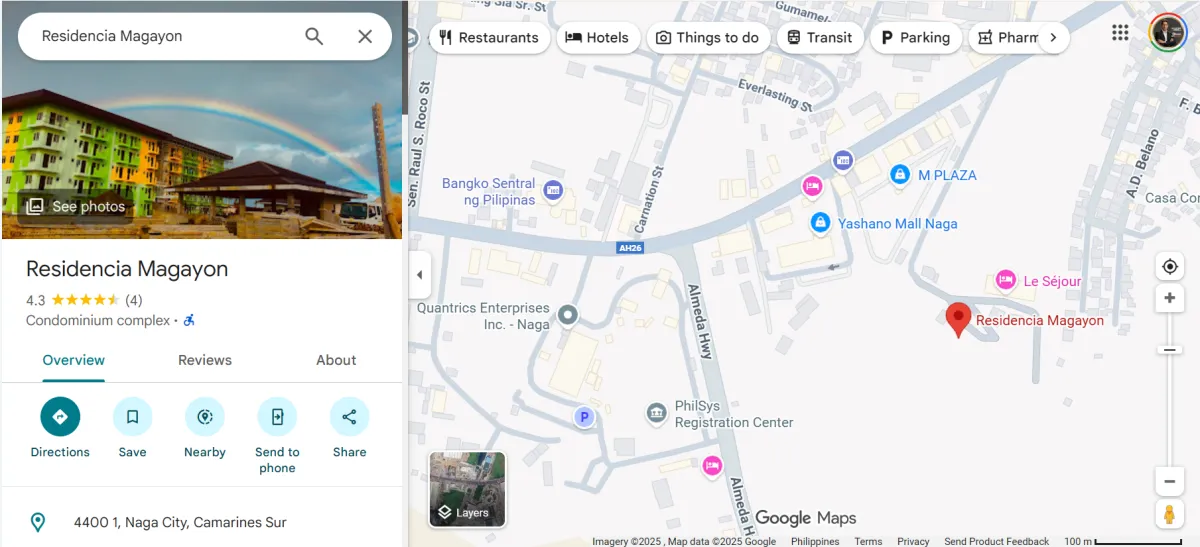Select the Transit chip
The image size is (1200, 547).
pos(819,38)
